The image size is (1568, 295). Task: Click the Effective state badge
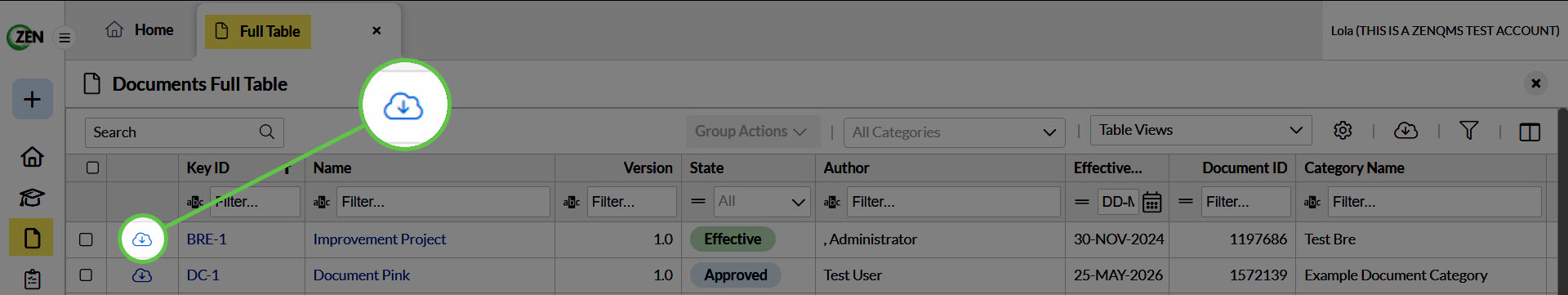pyautogui.click(x=733, y=239)
